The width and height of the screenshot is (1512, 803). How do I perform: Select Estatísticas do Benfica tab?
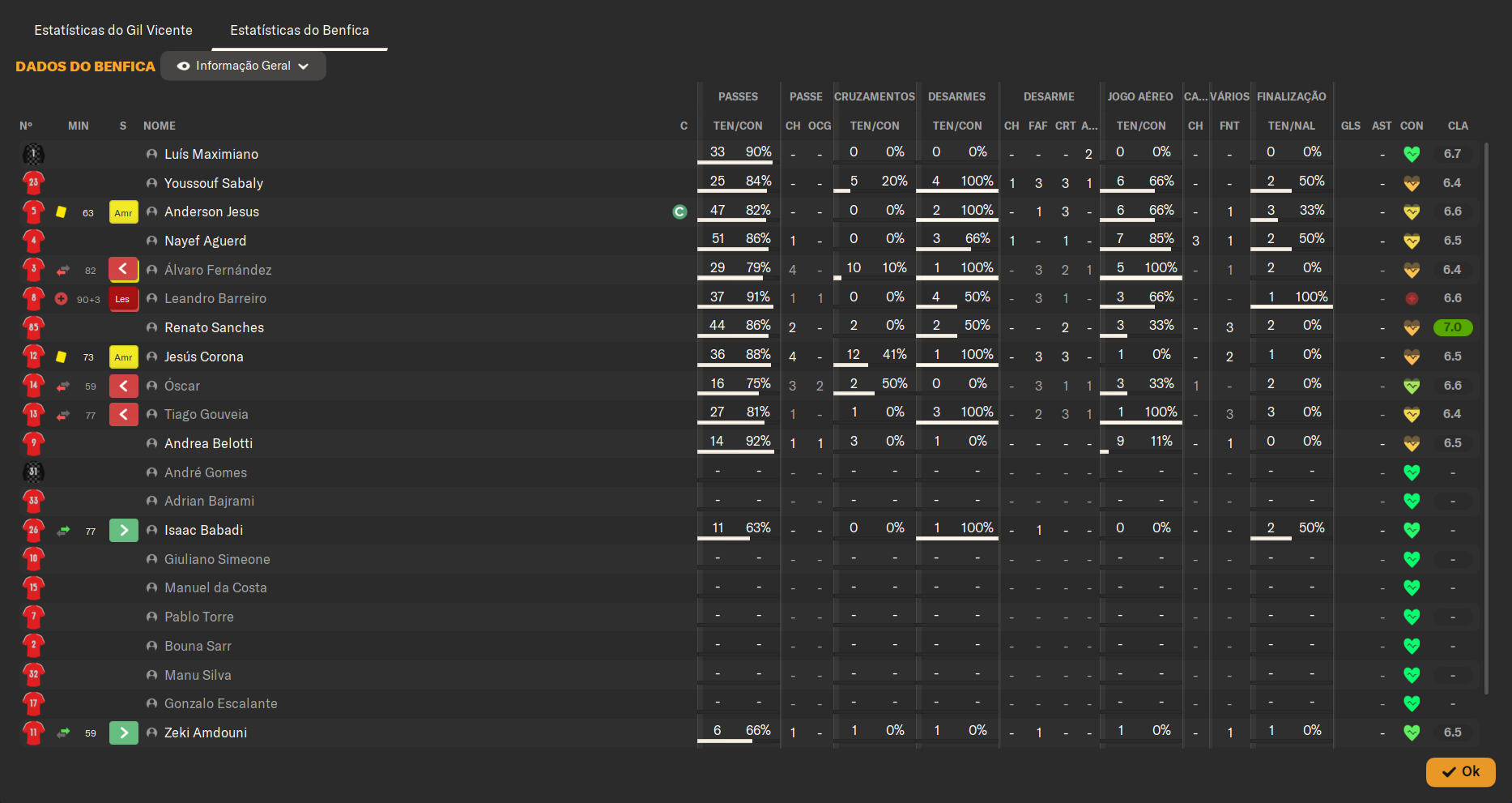click(300, 30)
